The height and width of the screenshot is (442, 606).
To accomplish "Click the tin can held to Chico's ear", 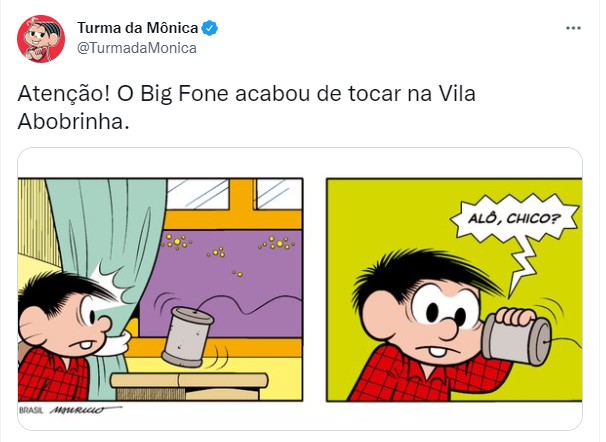I will [516, 340].
